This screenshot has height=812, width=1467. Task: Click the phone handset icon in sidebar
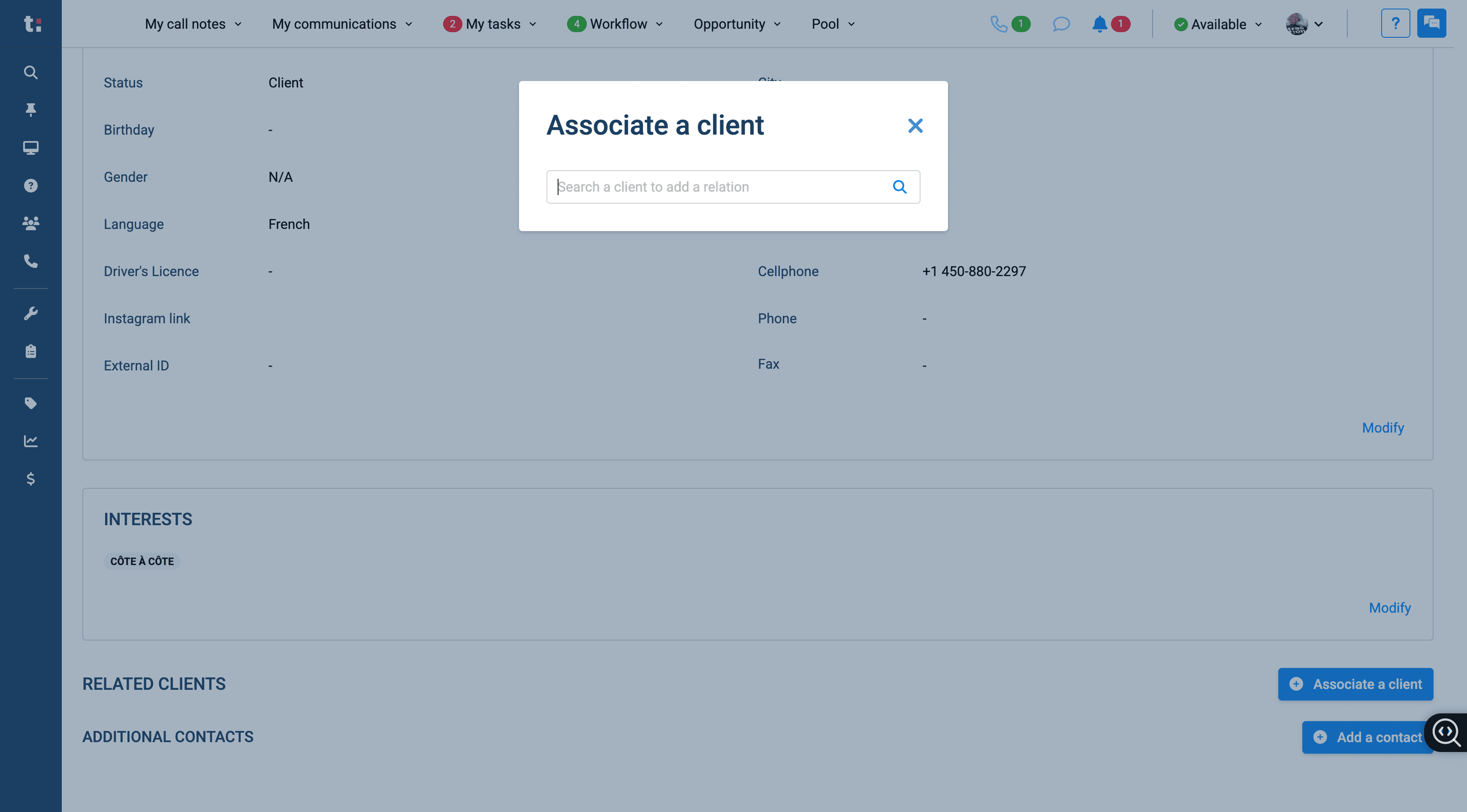click(31, 261)
